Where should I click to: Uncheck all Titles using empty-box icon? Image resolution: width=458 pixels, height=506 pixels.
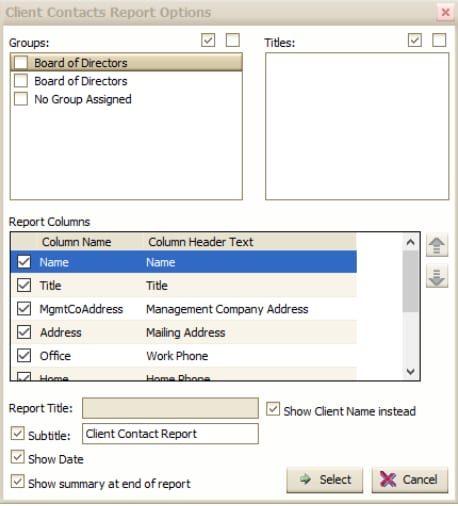click(439, 40)
